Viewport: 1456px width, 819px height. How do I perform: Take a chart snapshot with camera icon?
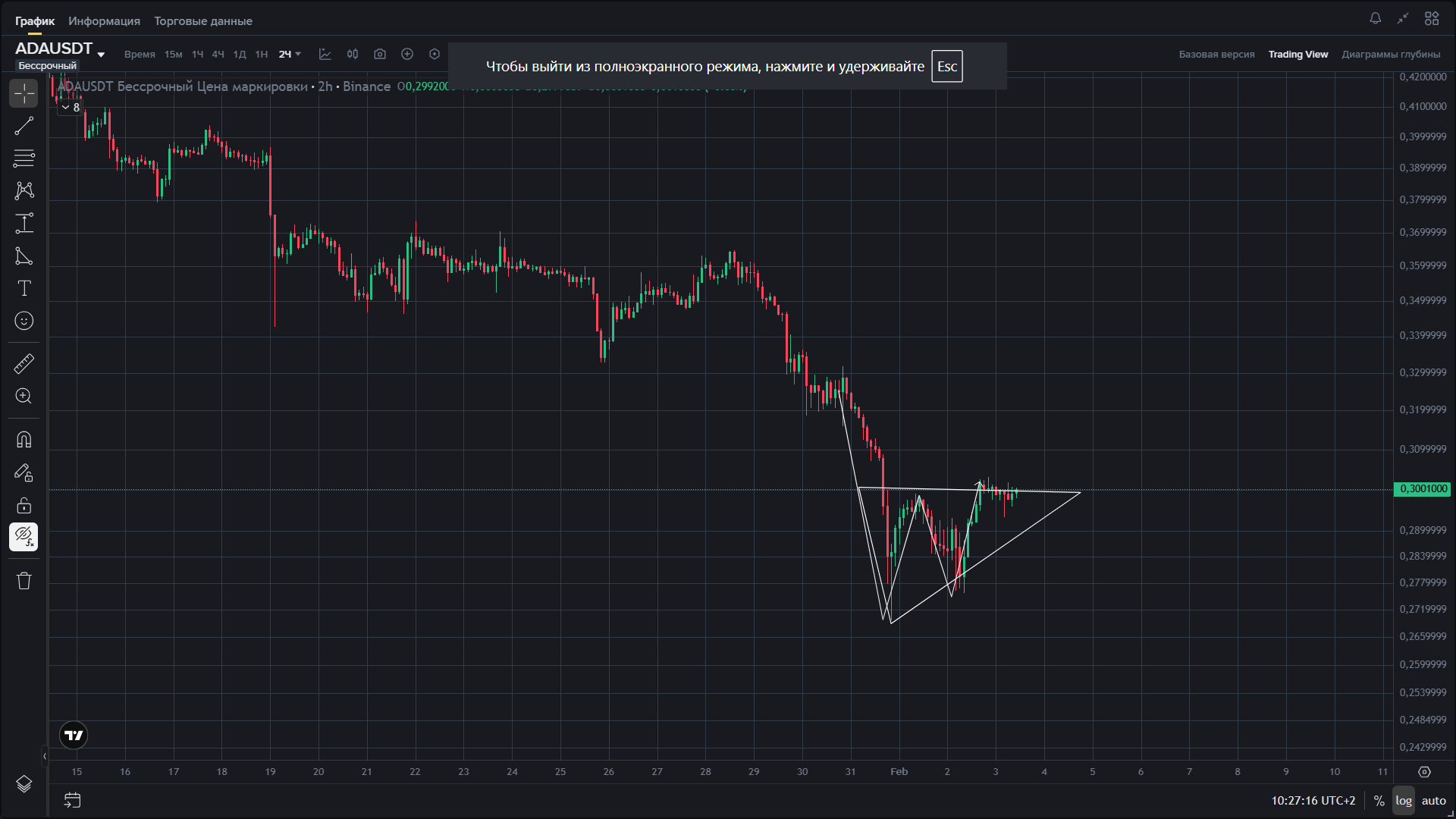380,54
